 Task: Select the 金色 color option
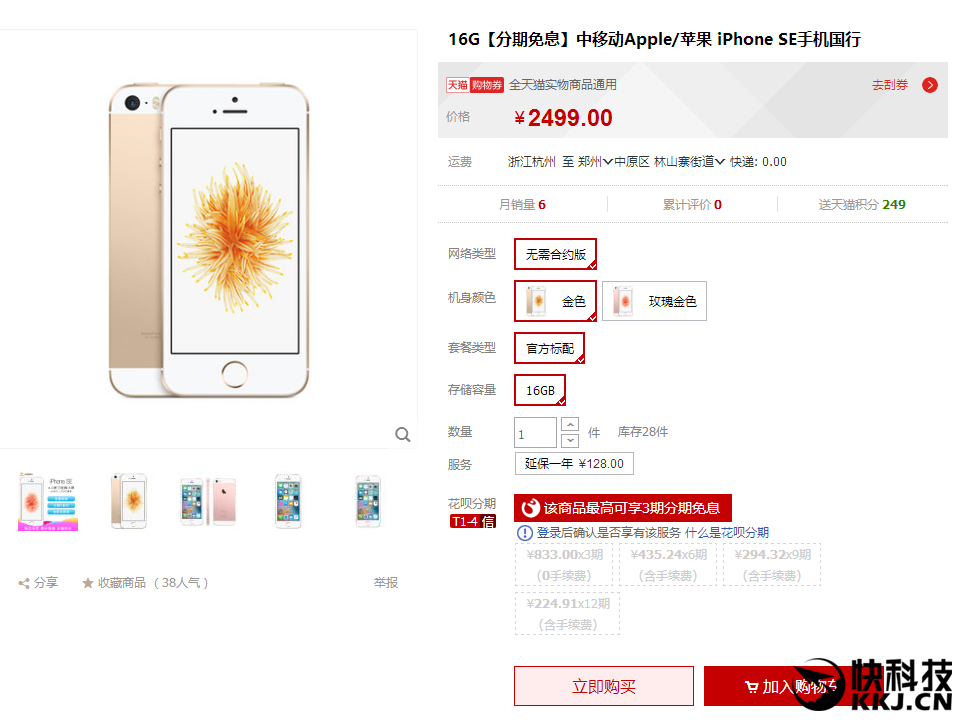pos(555,301)
